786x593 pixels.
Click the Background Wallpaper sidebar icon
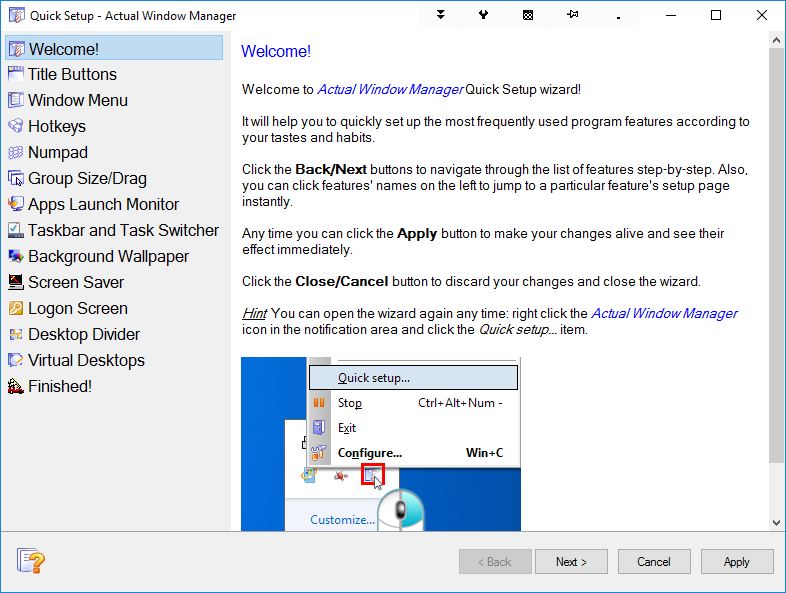(x=16, y=256)
